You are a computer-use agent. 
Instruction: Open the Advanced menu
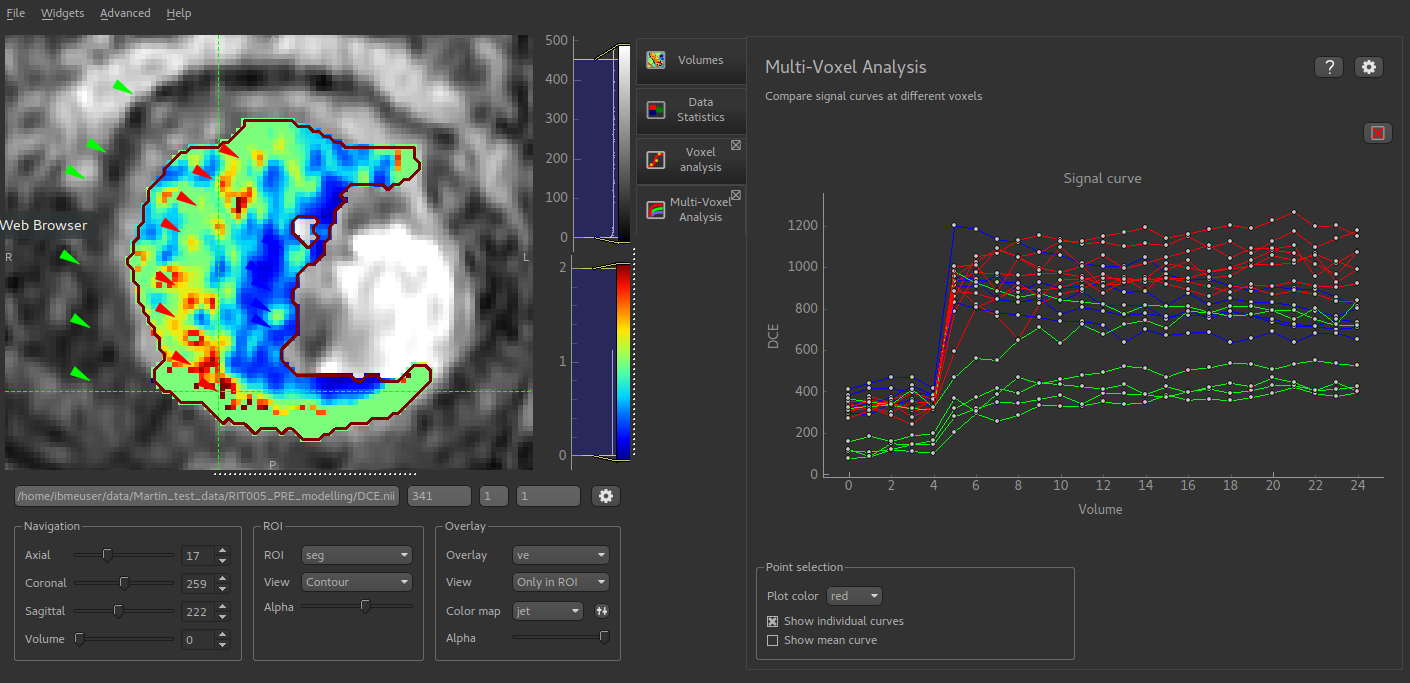pyautogui.click(x=125, y=13)
